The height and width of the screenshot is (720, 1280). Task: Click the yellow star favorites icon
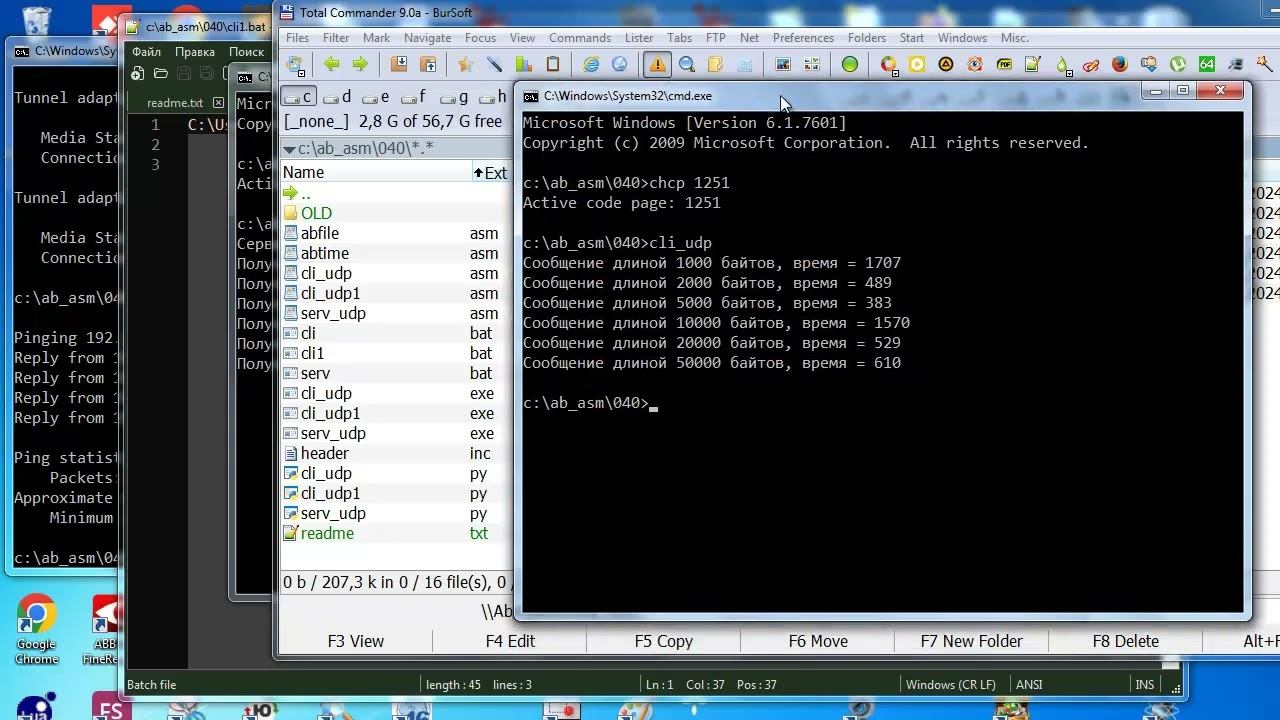tap(465, 64)
